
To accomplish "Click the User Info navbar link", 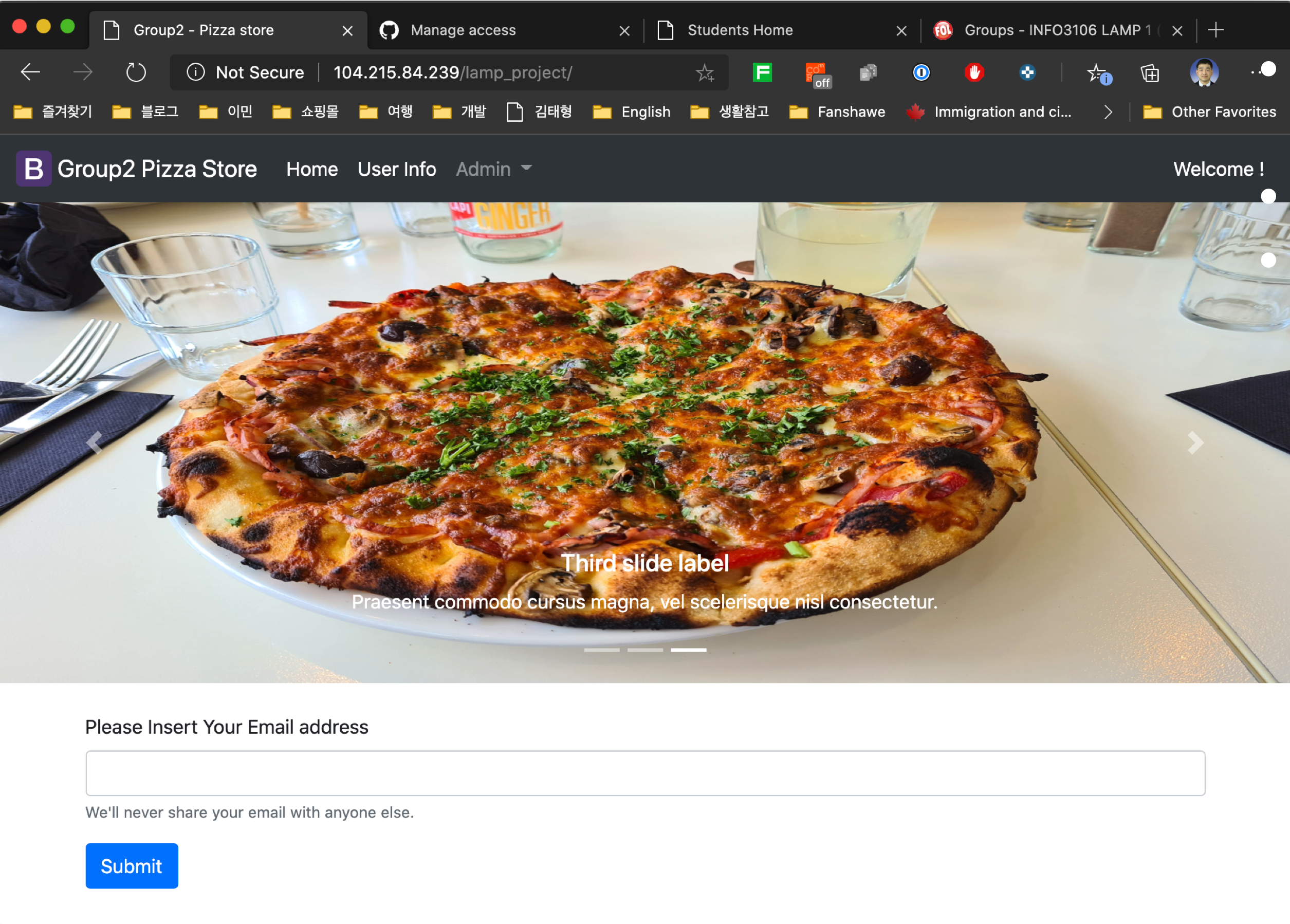I will pyautogui.click(x=397, y=169).
